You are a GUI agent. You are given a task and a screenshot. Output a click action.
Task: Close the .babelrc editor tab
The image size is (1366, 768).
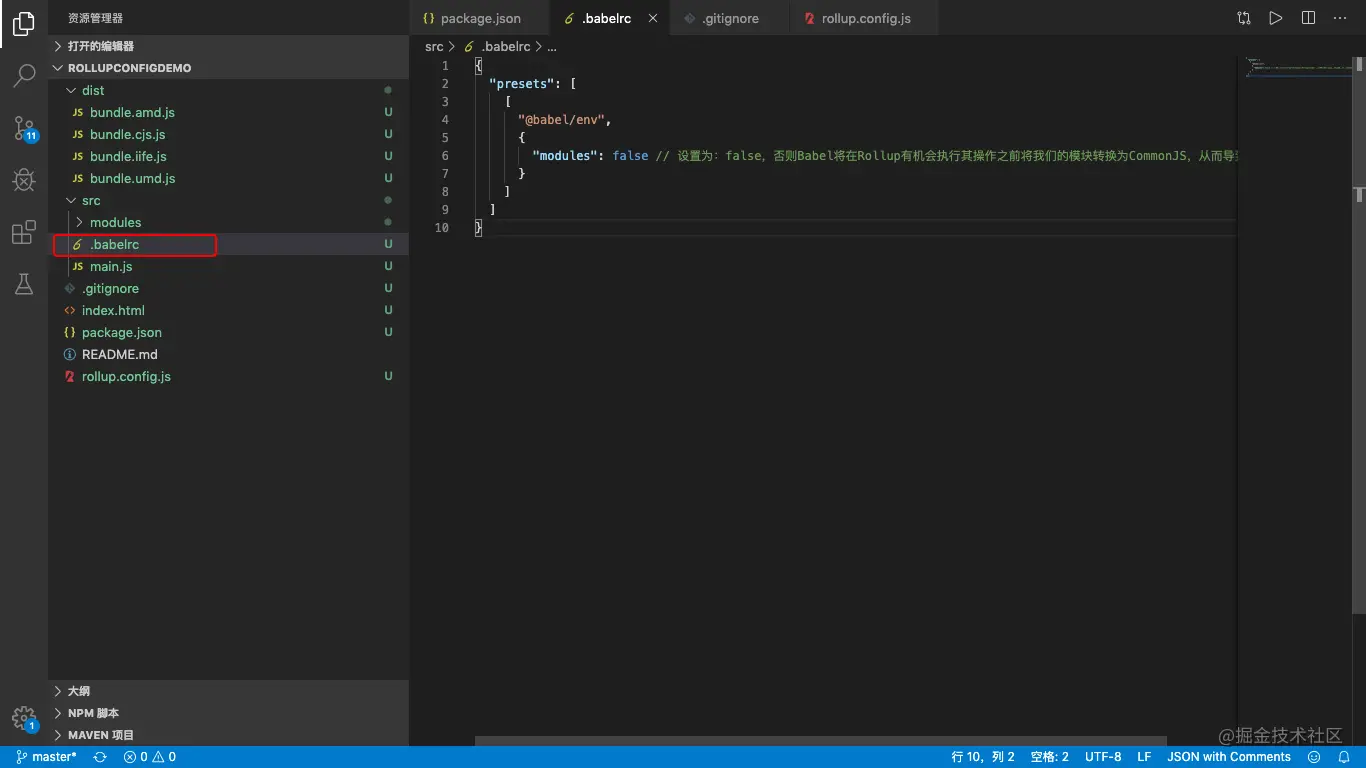654,18
